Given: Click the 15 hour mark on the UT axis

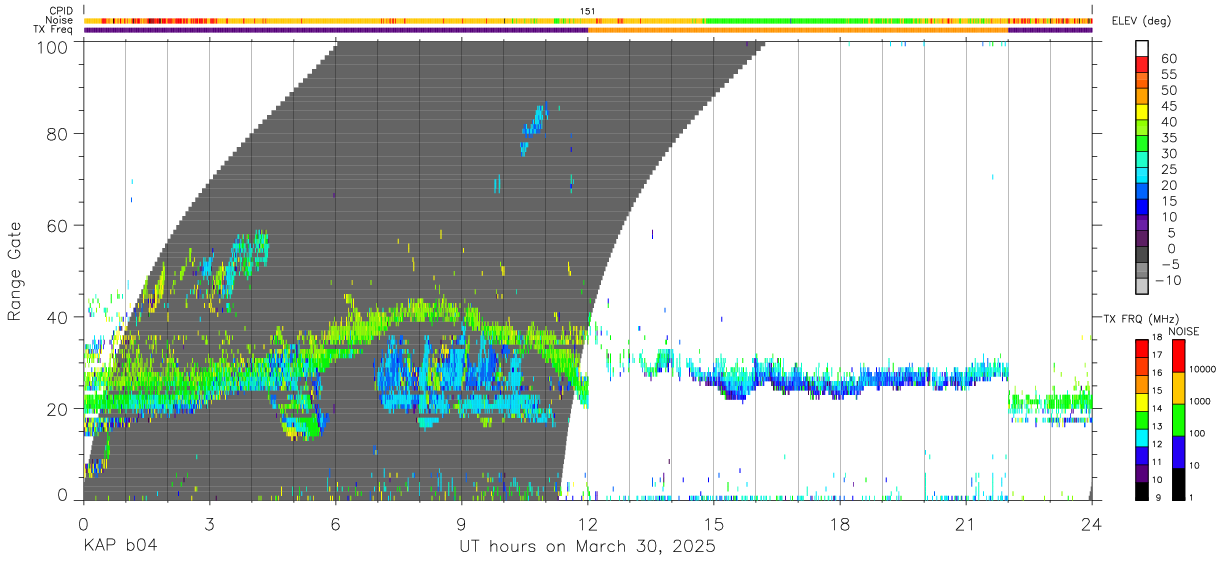Looking at the screenshot, I should point(714,524).
